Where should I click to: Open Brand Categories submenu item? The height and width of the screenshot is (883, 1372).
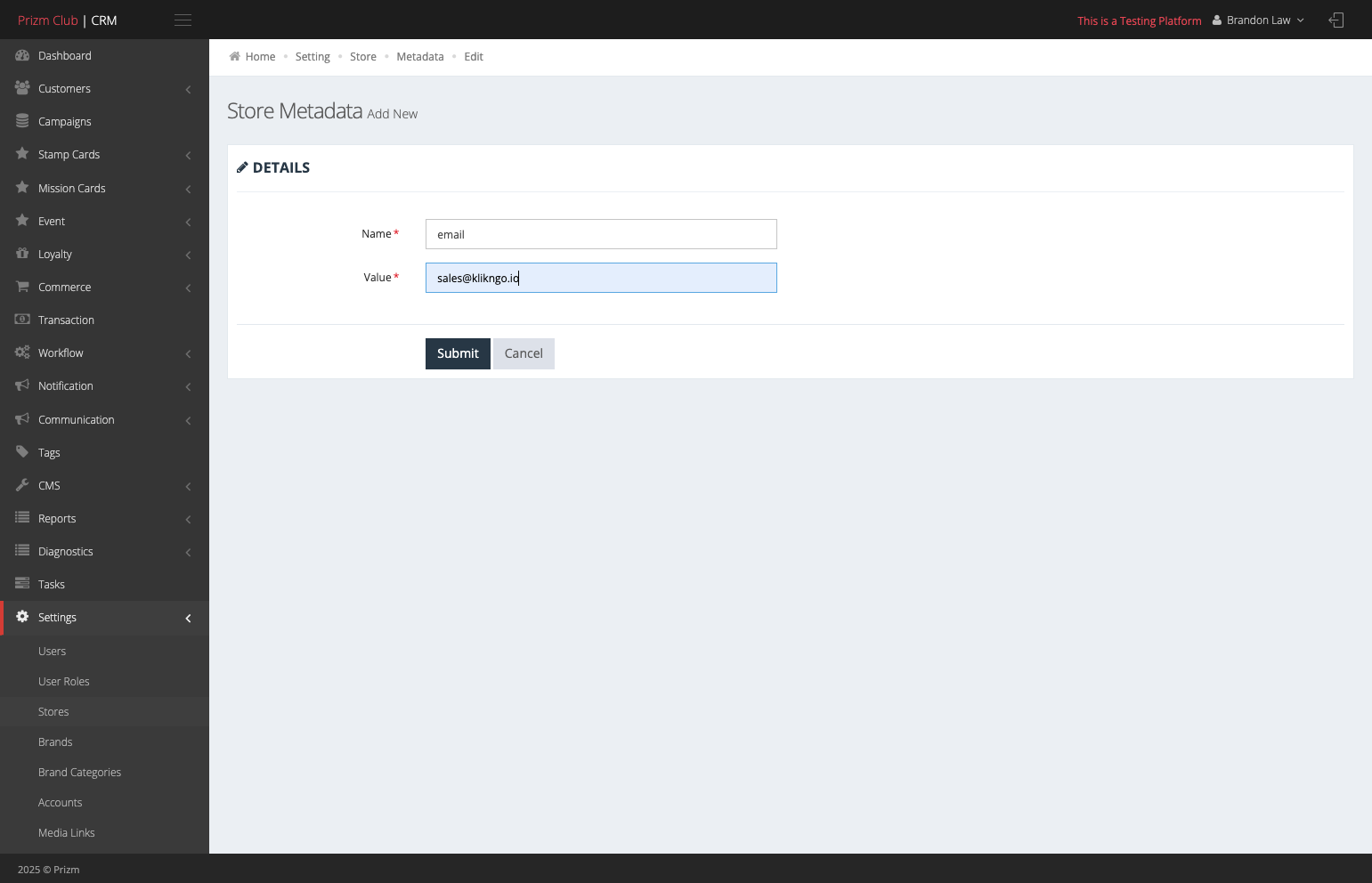point(79,773)
